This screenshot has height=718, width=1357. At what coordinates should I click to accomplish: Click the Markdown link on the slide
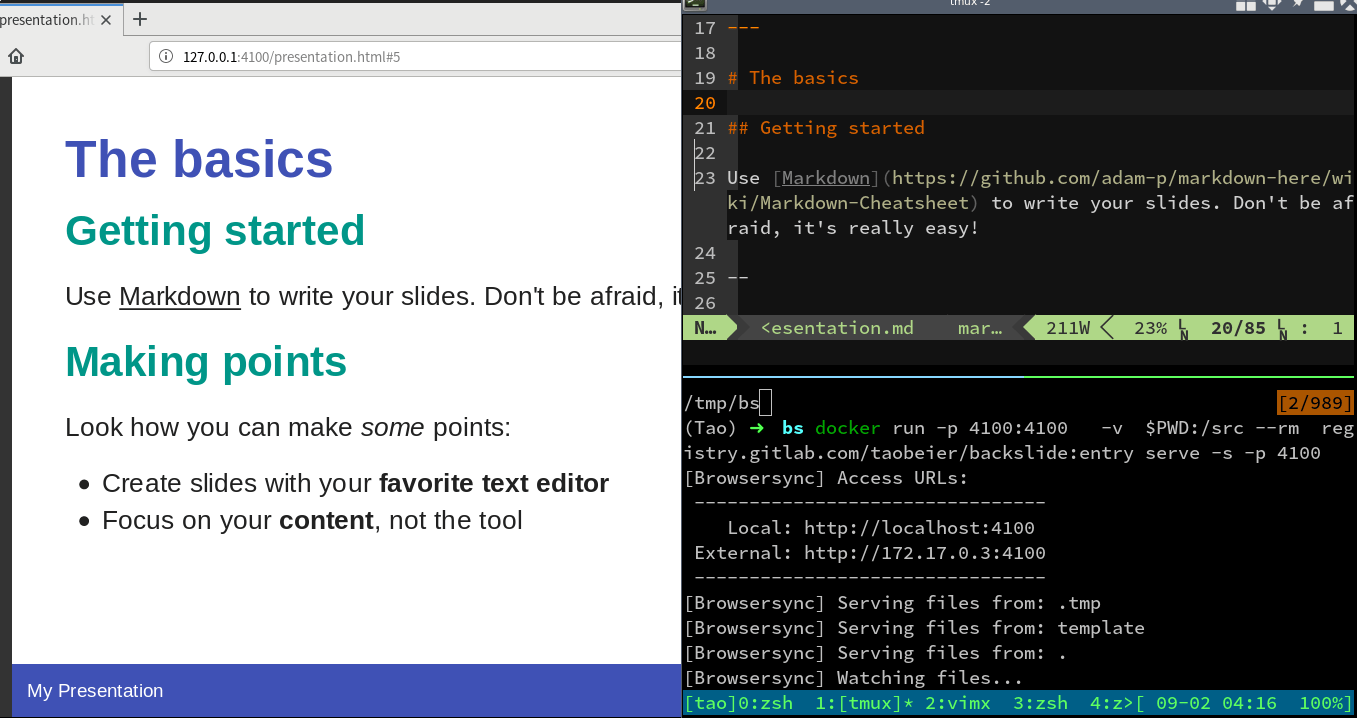[x=179, y=296]
